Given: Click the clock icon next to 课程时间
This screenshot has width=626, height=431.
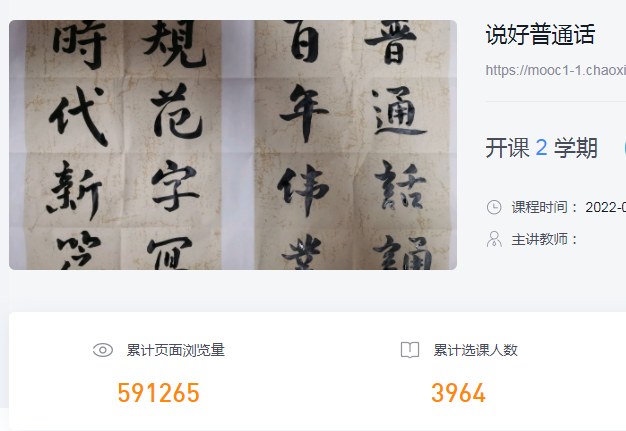Looking at the screenshot, I should (x=494, y=207).
